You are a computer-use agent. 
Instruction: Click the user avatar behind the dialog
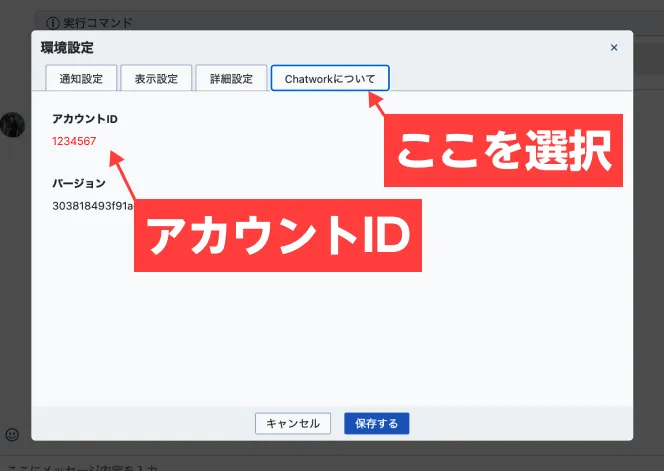click(12, 124)
